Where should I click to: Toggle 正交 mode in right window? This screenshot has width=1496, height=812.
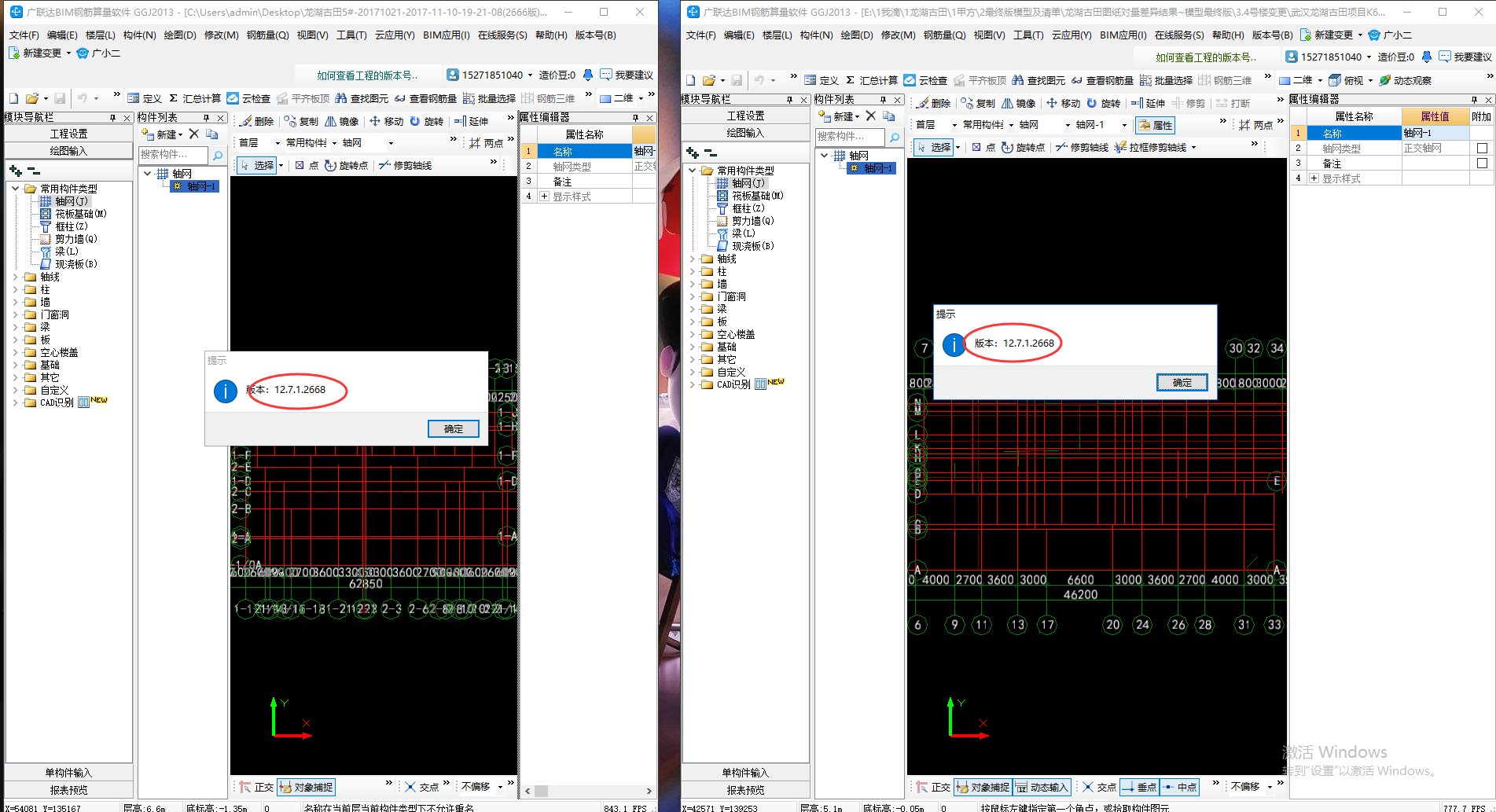click(933, 787)
